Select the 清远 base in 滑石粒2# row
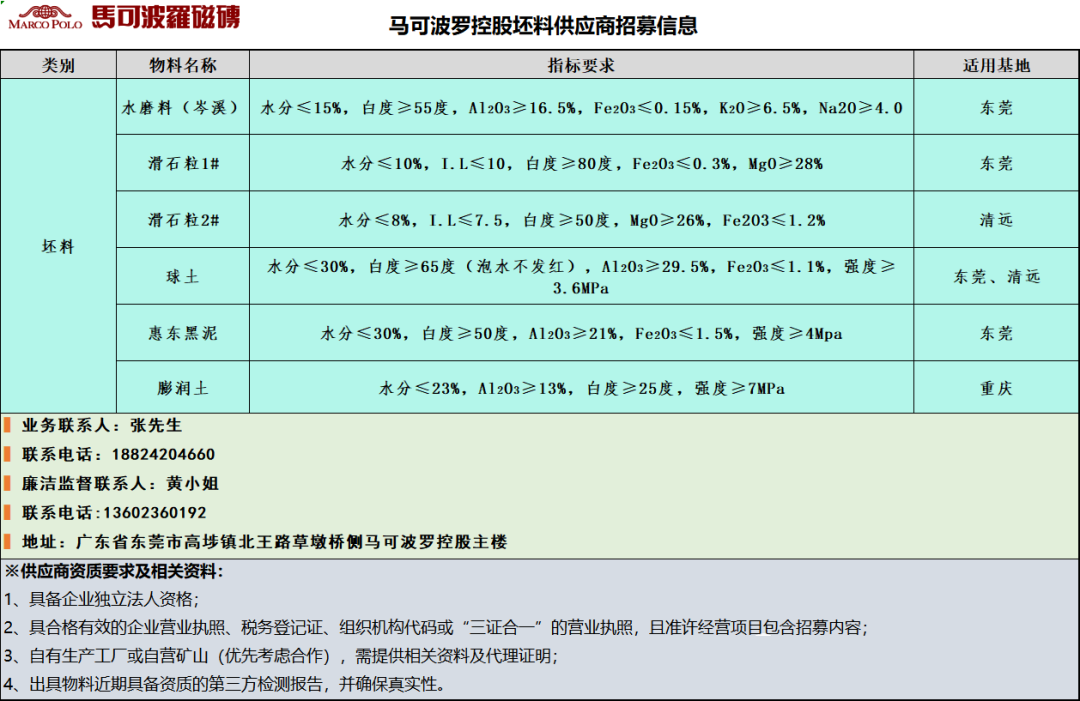 point(996,220)
